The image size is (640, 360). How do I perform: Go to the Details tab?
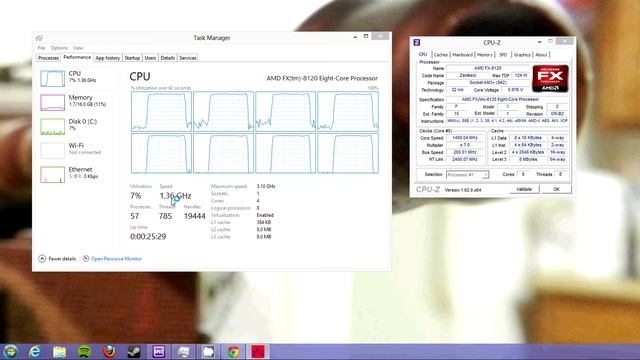pos(167,58)
